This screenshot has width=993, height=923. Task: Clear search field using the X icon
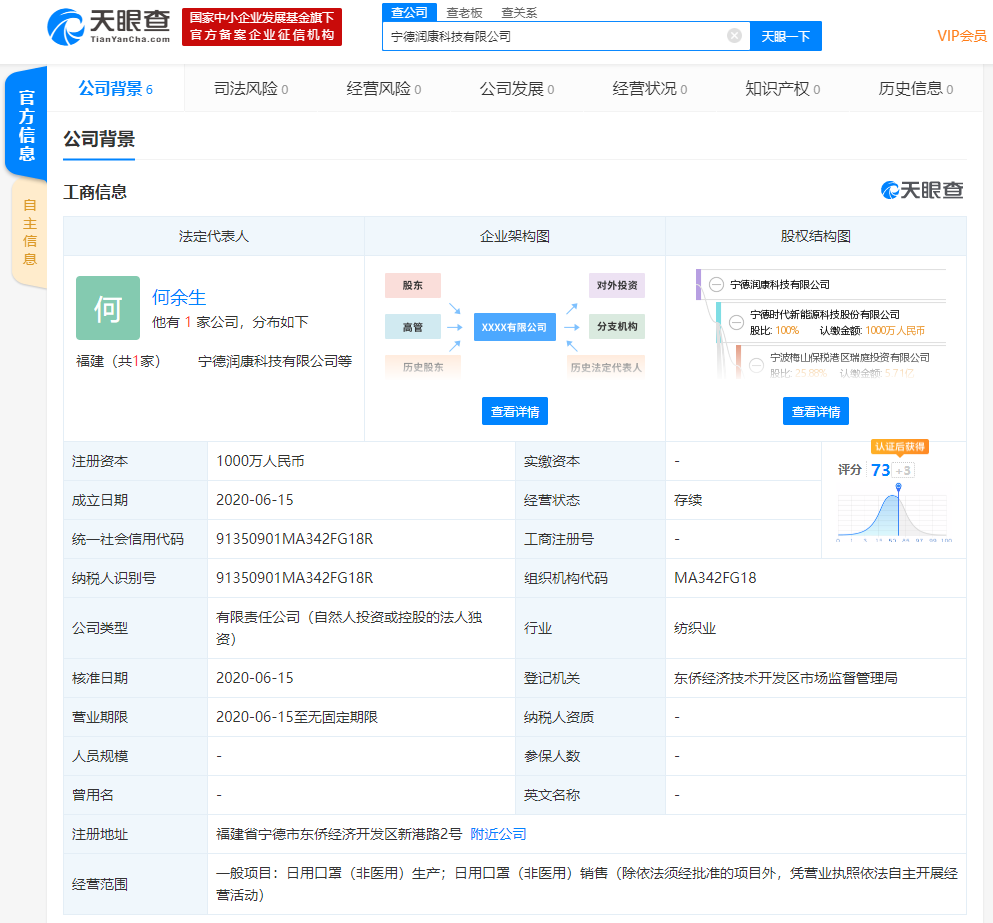point(735,35)
